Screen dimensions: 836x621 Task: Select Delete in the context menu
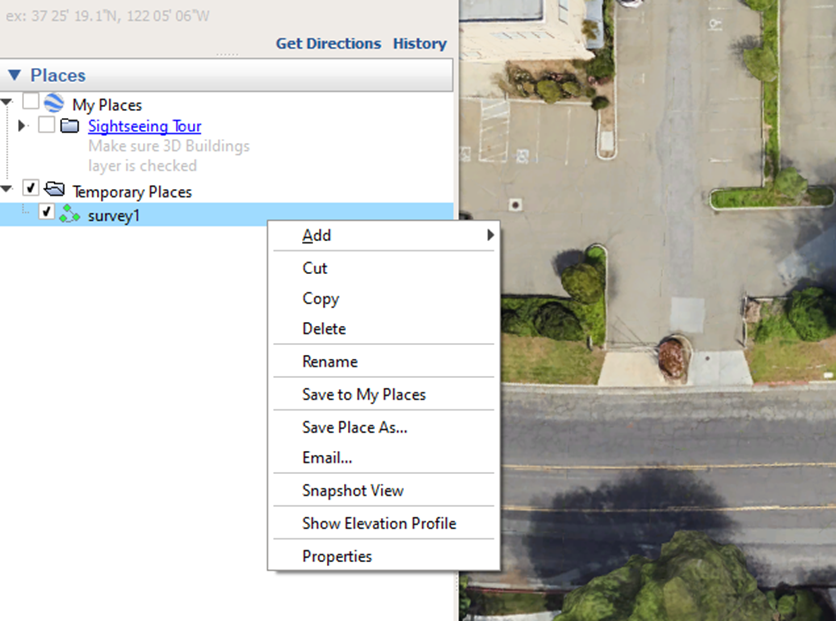[383, 328]
